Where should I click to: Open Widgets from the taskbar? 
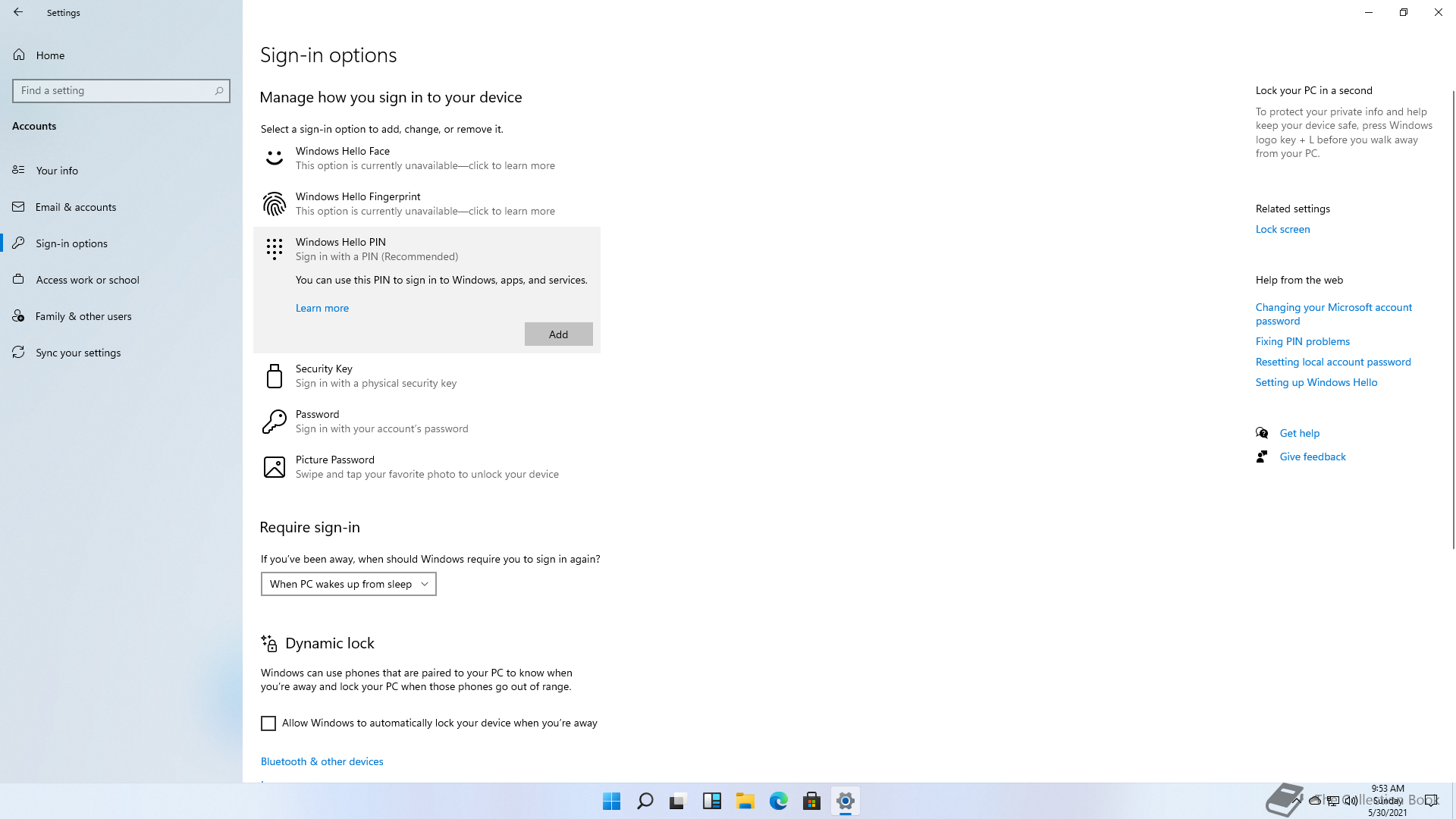pos(711,801)
